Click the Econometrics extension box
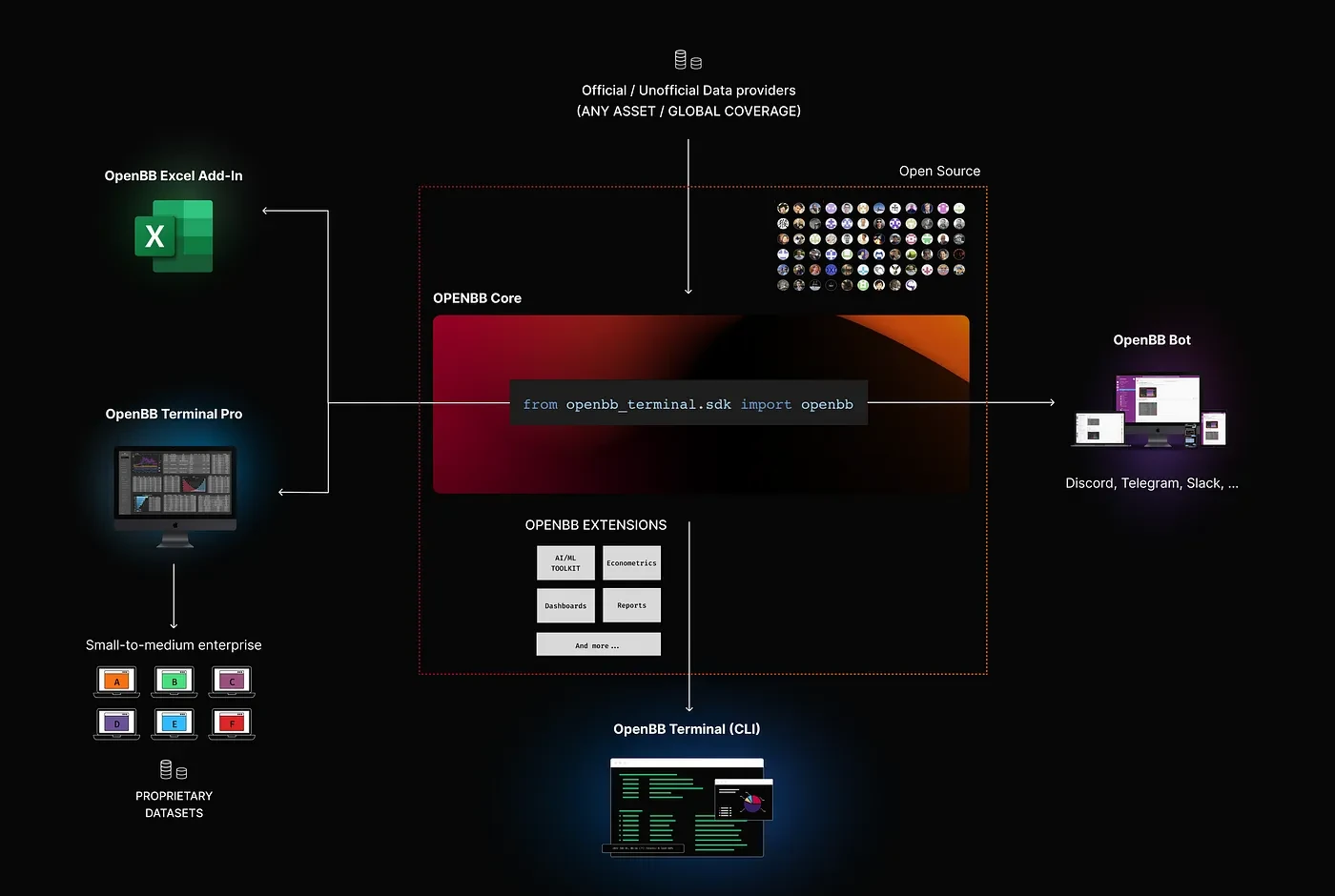This screenshot has width=1335, height=896. point(631,563)
